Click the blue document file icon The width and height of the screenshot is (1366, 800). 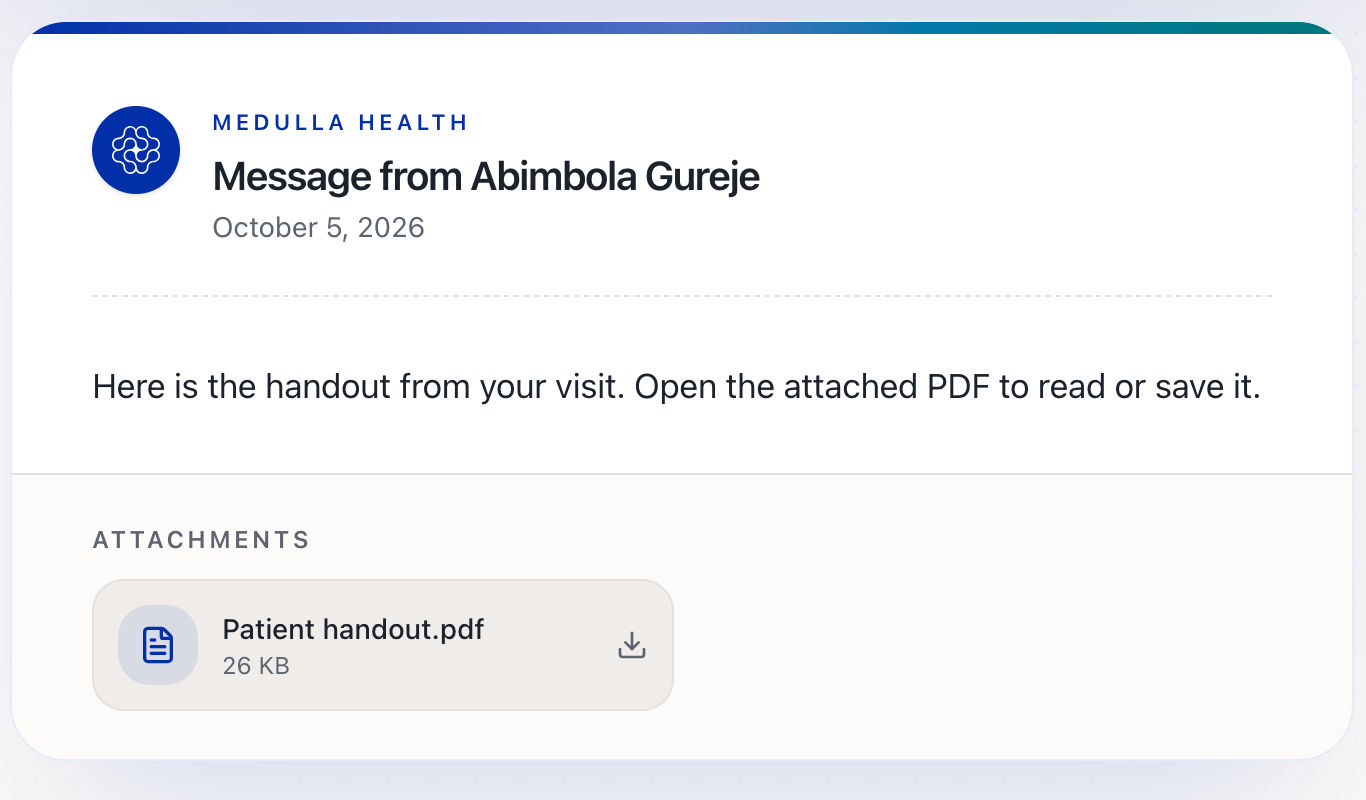pos(158,645)
